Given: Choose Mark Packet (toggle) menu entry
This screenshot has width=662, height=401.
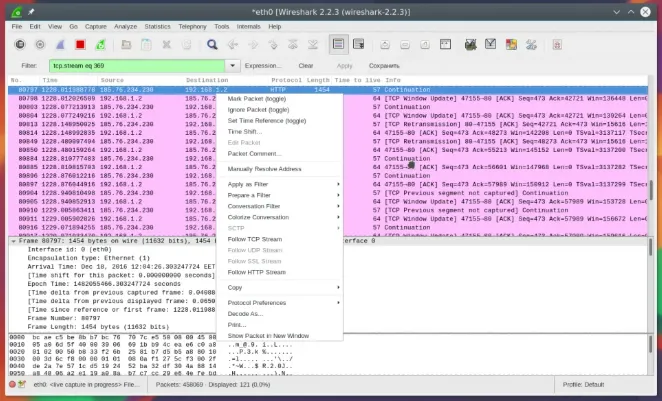Looking at the screenshot, I should pyautogui.click(x=279, y=99).
